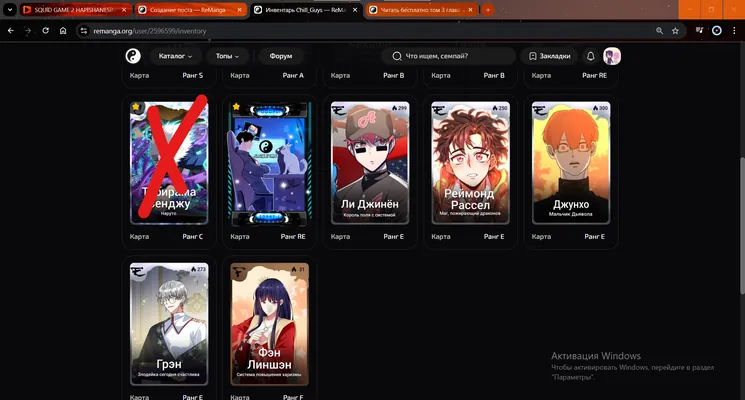
Task: Open the Закладки bookmarks button
Action: tap(550, 56)
